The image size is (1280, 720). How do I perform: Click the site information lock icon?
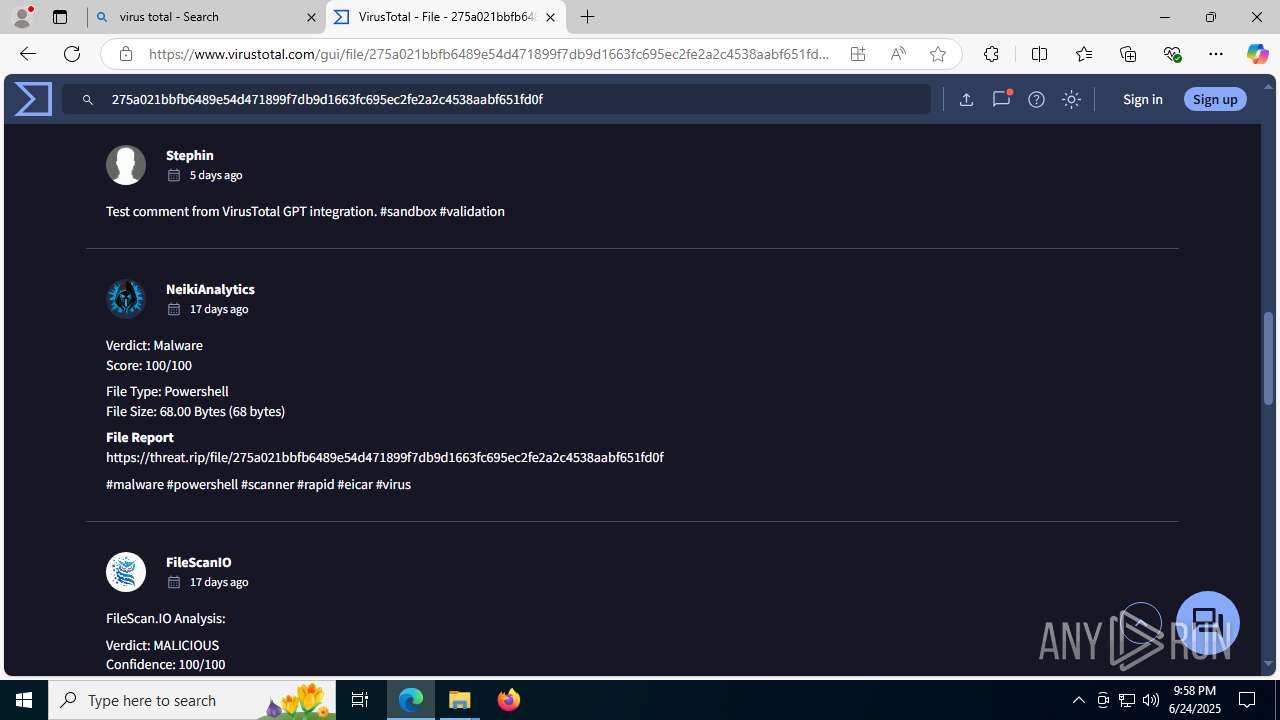pos(125,54)
